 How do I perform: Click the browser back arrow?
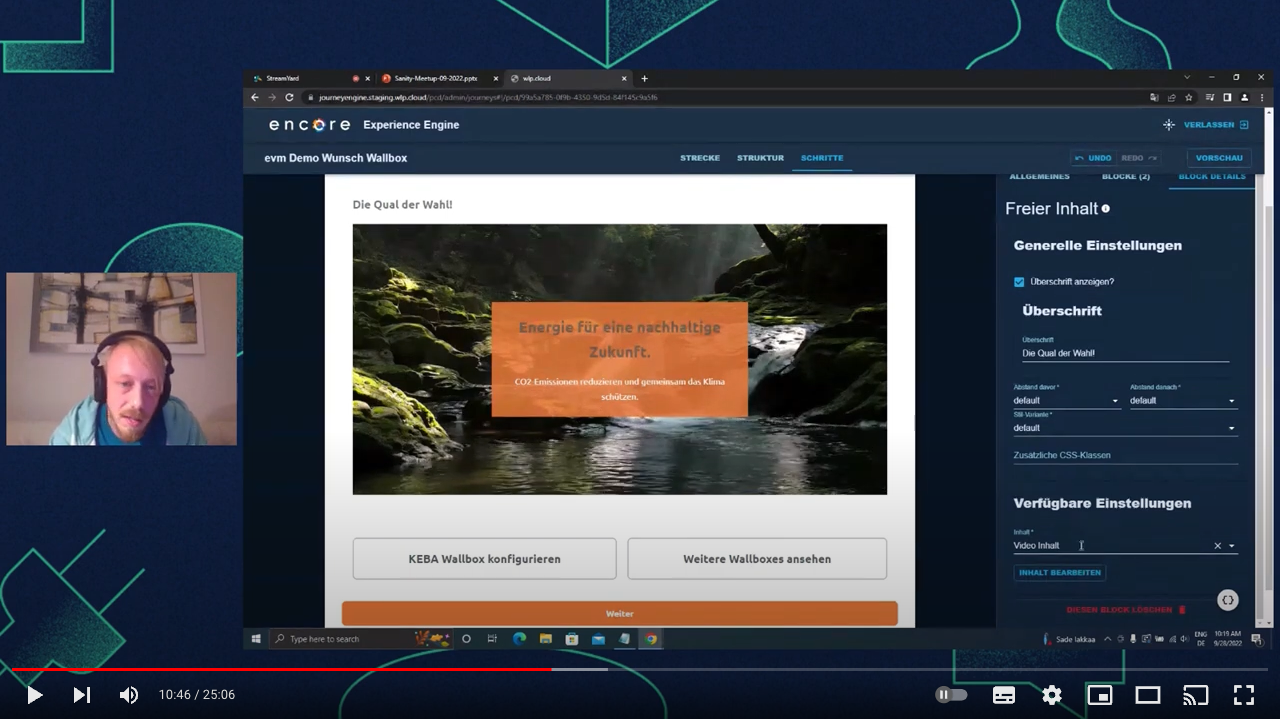coord(255,97)
